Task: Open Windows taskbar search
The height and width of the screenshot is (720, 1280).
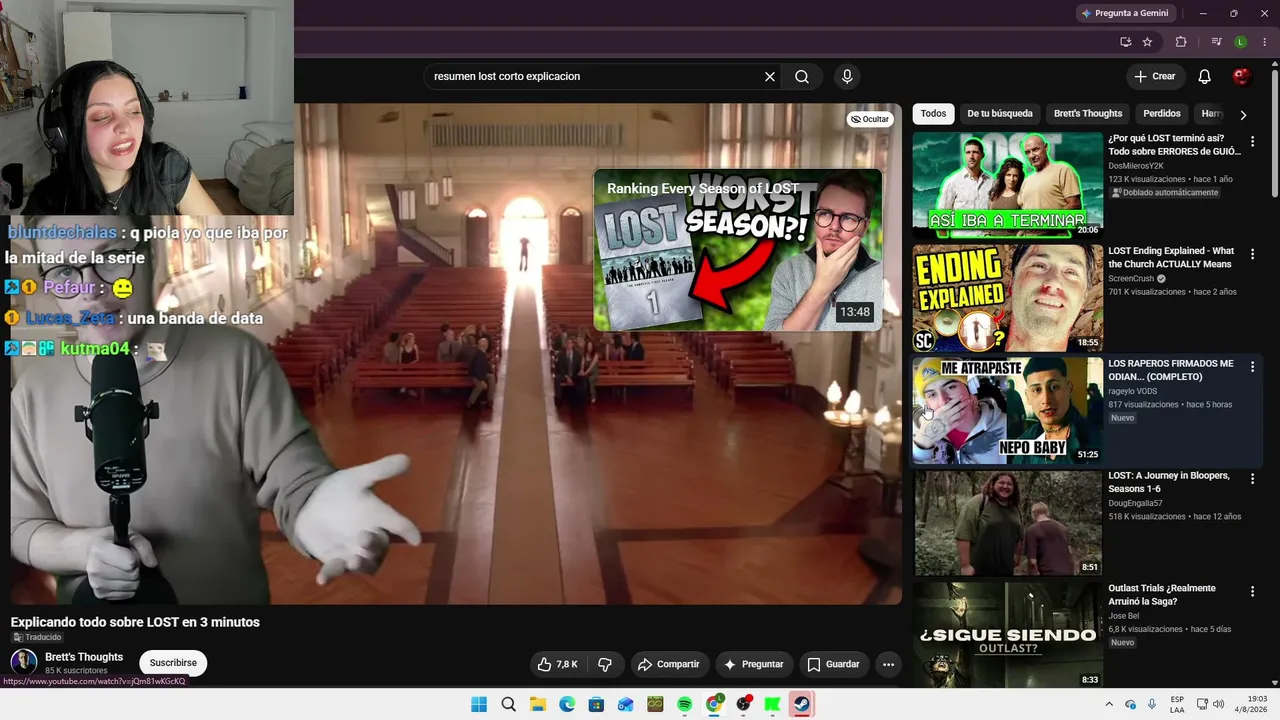Action: 508,704
